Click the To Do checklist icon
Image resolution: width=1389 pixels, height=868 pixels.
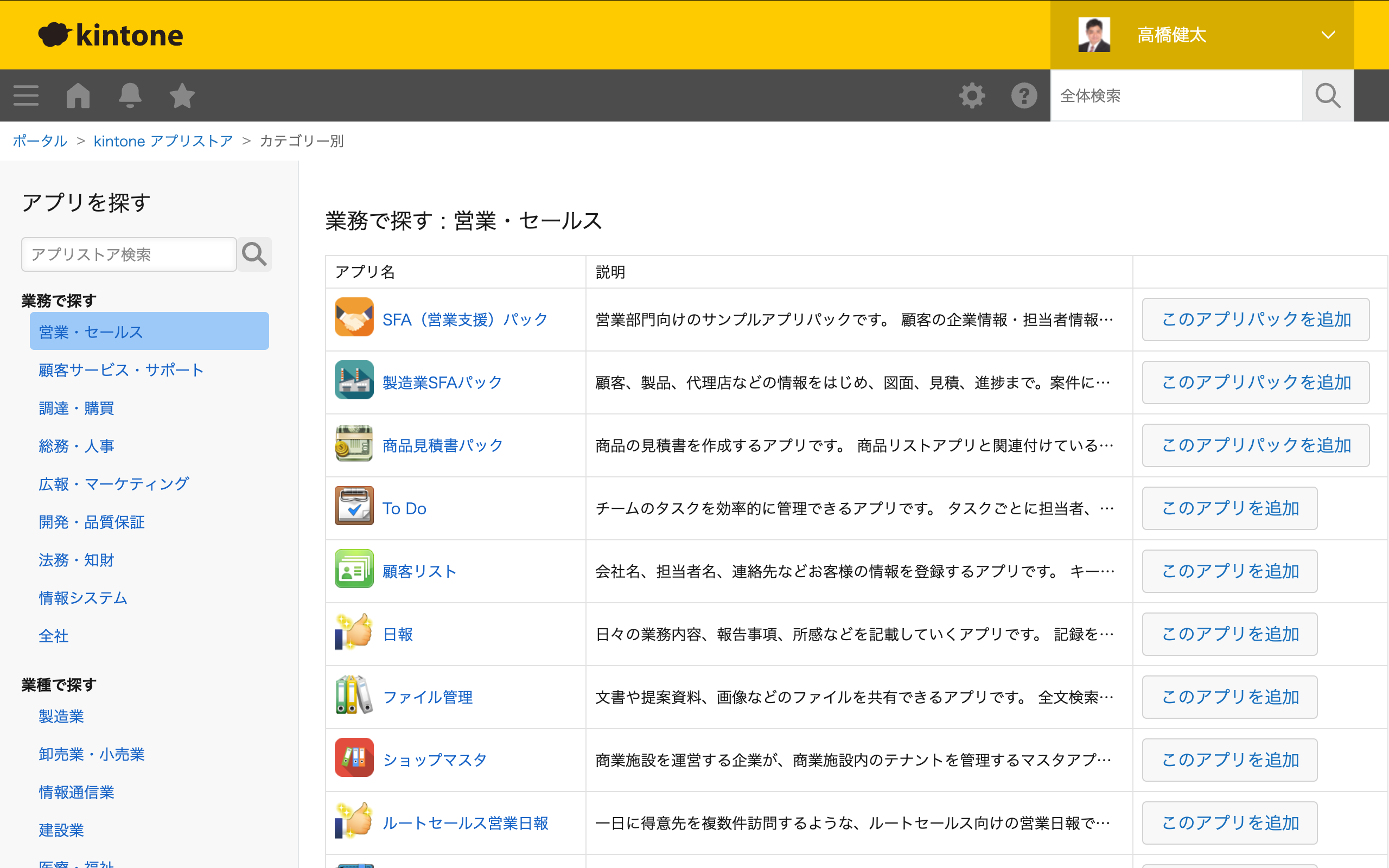pyautogui.click(x=354, y=506)
